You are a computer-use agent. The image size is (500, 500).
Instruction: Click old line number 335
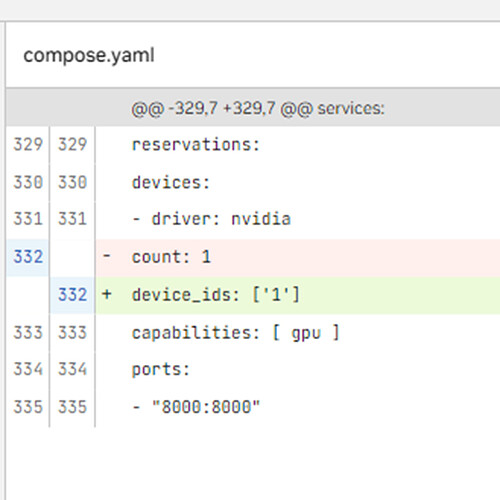(x=28, y=407)
